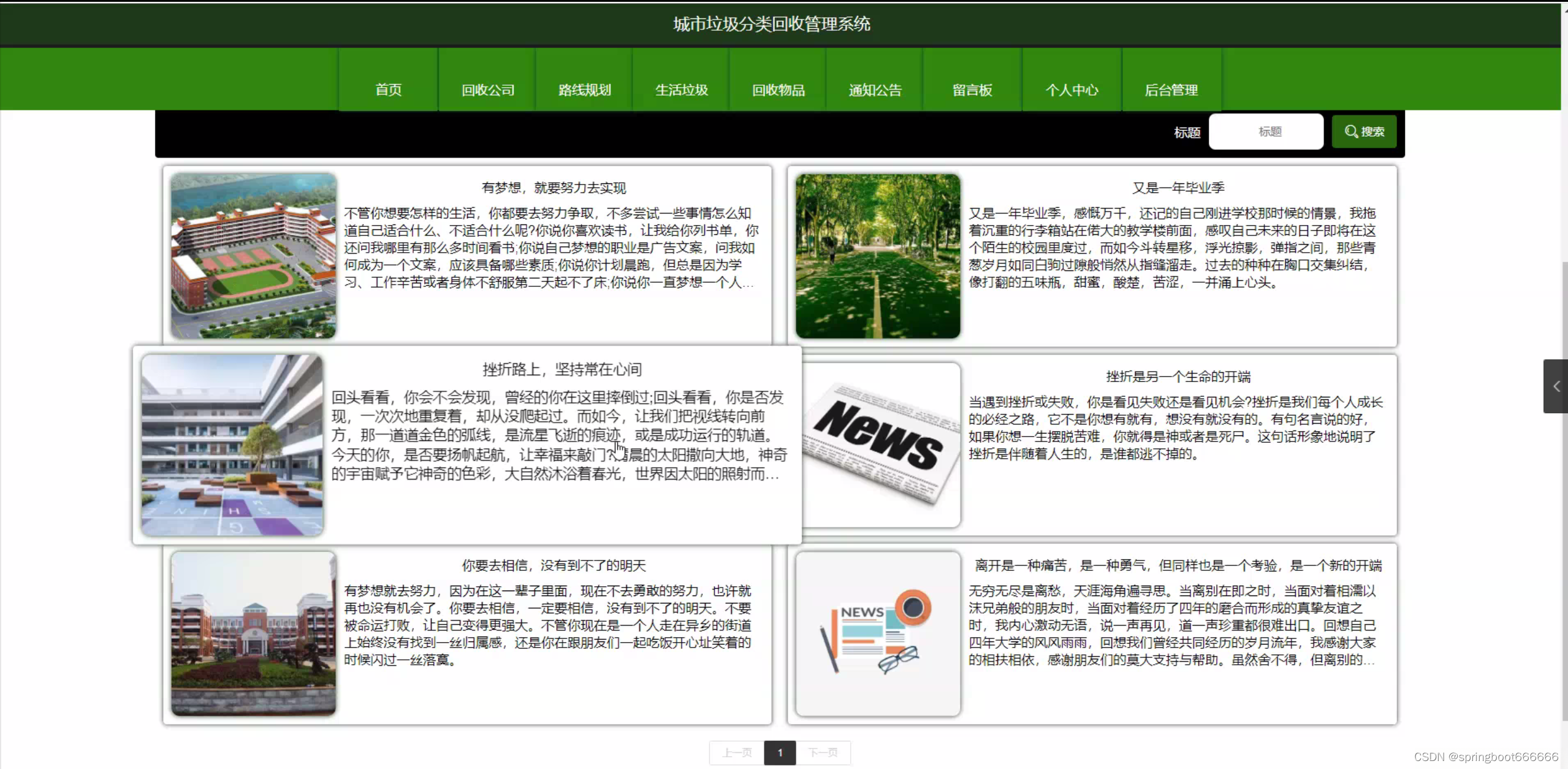Open the 留言板 message board
Viewport: 1568px width, 769px height.
click(x=972, y=90)
